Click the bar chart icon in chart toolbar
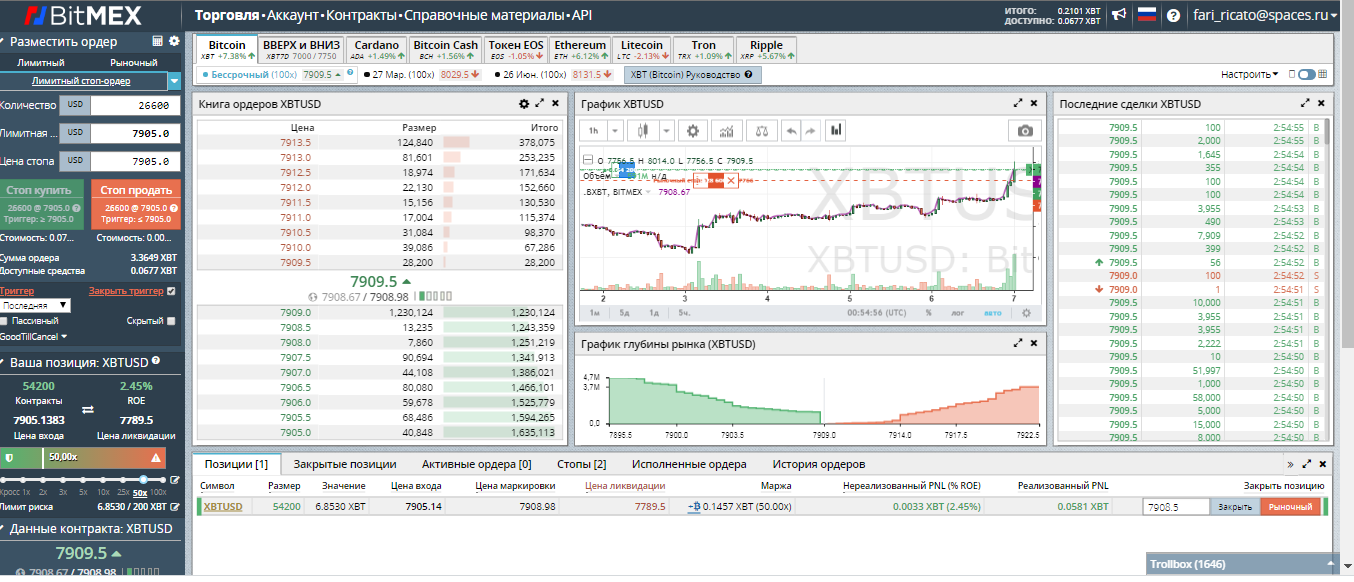Viewport: 1354px width, 582px height. tap(837, 131)
